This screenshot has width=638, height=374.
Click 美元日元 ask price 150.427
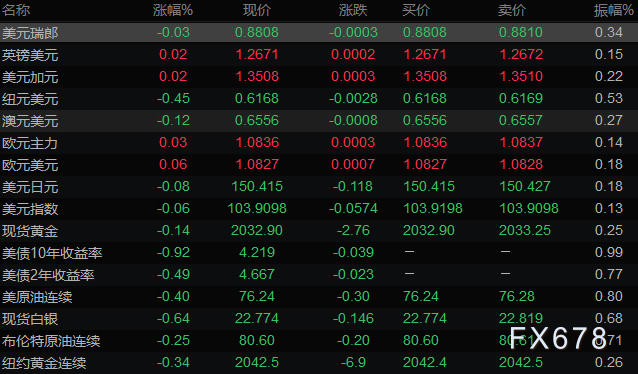tap(525, 186)
